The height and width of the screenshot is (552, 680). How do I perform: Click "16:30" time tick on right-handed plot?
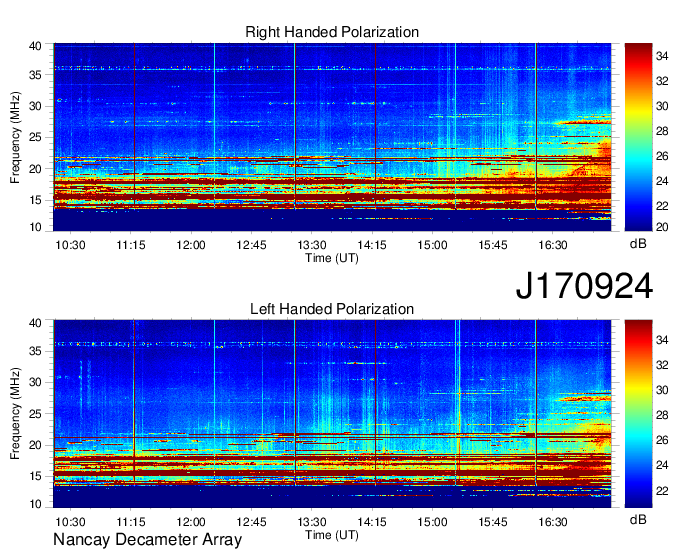(553, 245)
